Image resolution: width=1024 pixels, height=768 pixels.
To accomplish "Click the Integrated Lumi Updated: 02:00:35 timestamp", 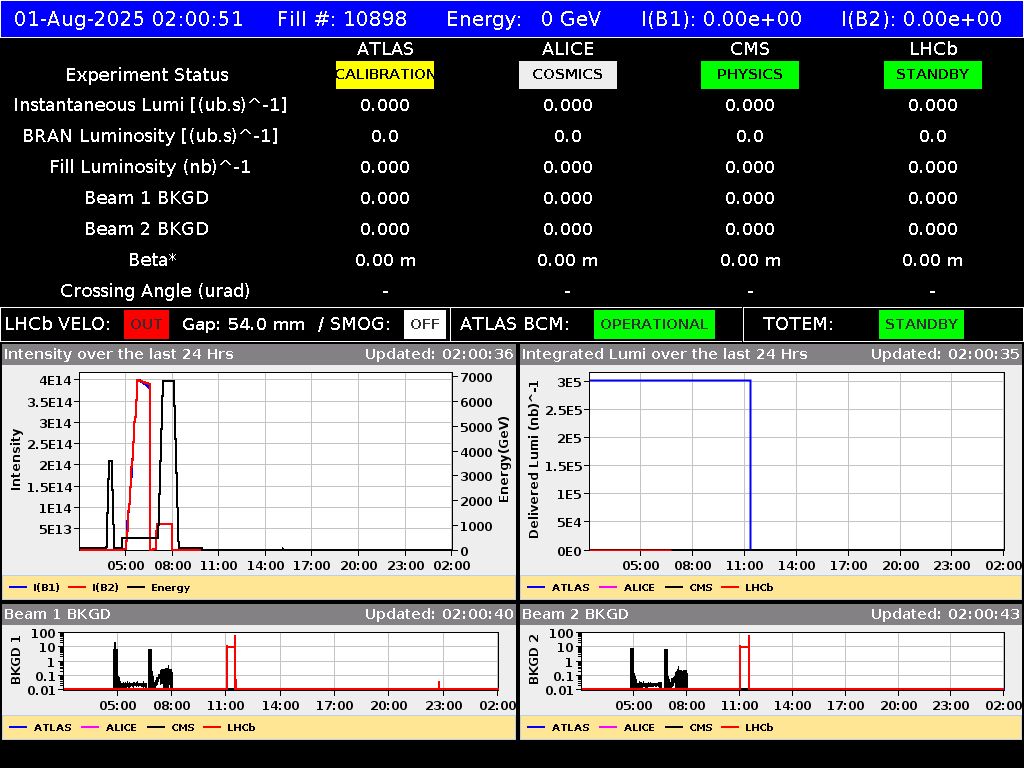I will (x=945, y=354).
